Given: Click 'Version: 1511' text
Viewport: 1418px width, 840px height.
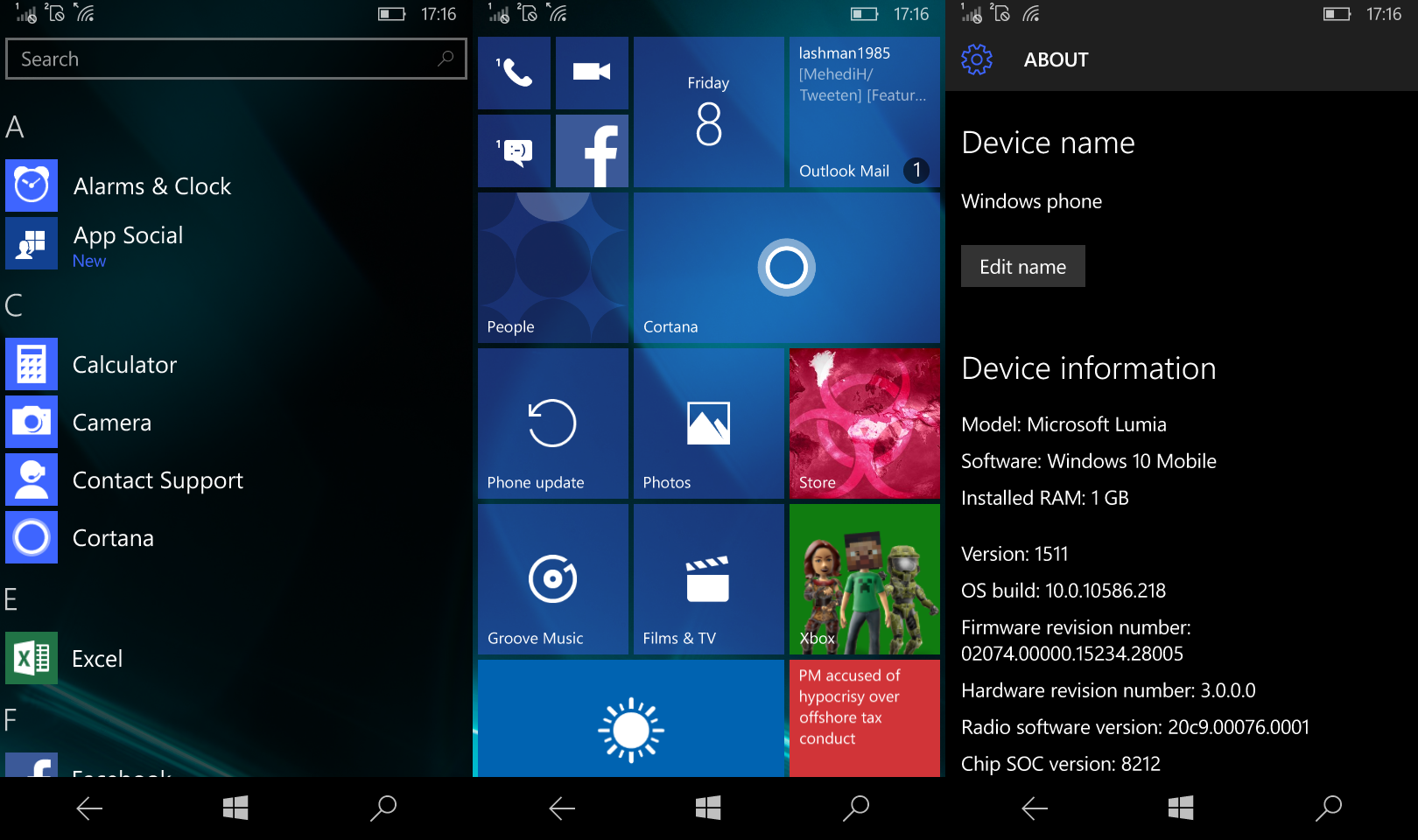Looking at the screenshot, I should (1014, 554).
